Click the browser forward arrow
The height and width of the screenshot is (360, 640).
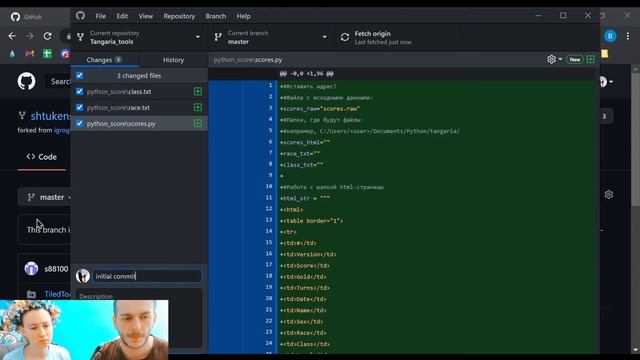(30, 36)
